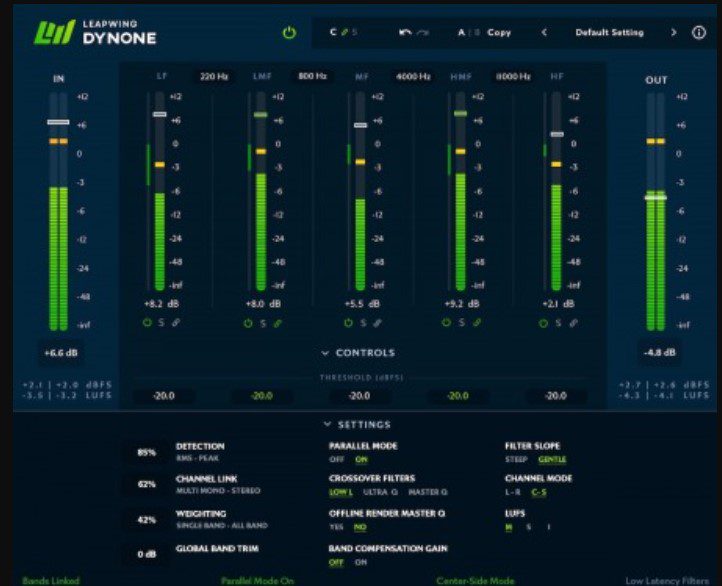Edit the 220 Hz crossover frequency
The width and height of the screenshot is (722, 586).
[x=214, y=76]
